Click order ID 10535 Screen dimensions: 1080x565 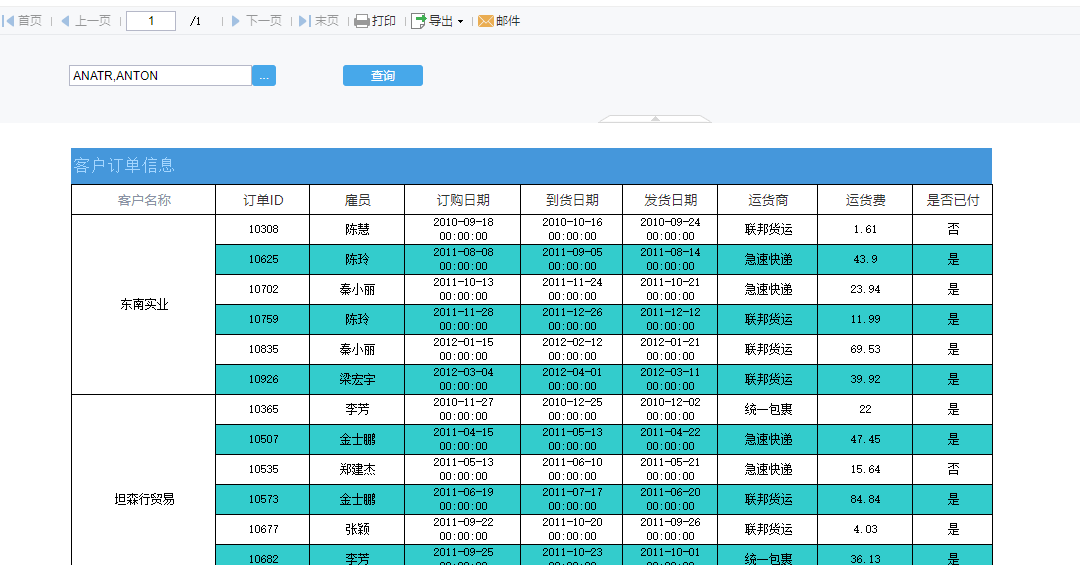[x=263, y=469]
